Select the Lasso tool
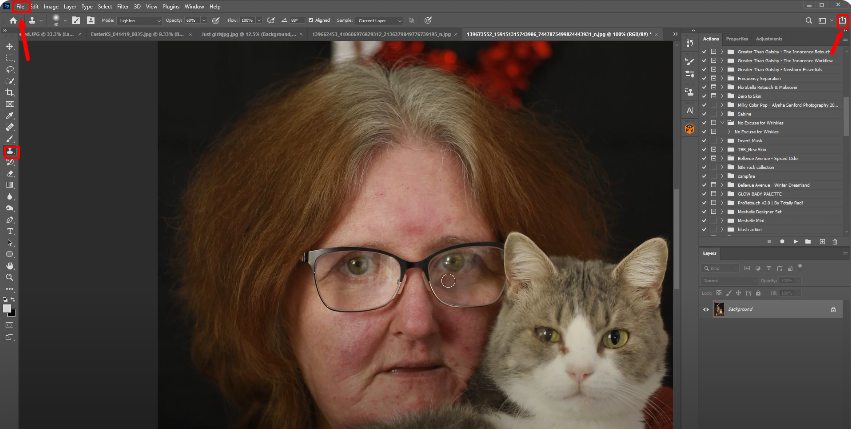 coord(10,70)
